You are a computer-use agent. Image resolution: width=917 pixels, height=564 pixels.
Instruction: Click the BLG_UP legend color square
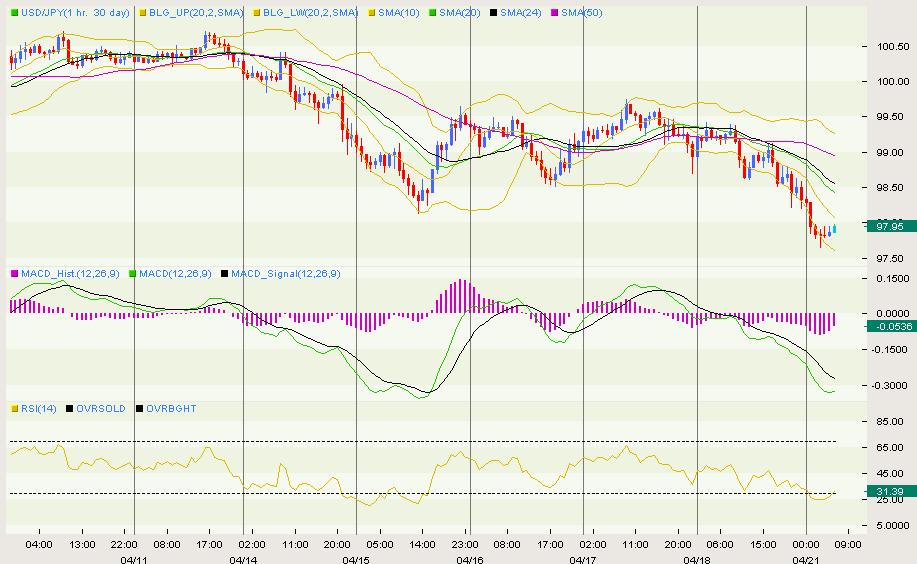pos(143,12)
